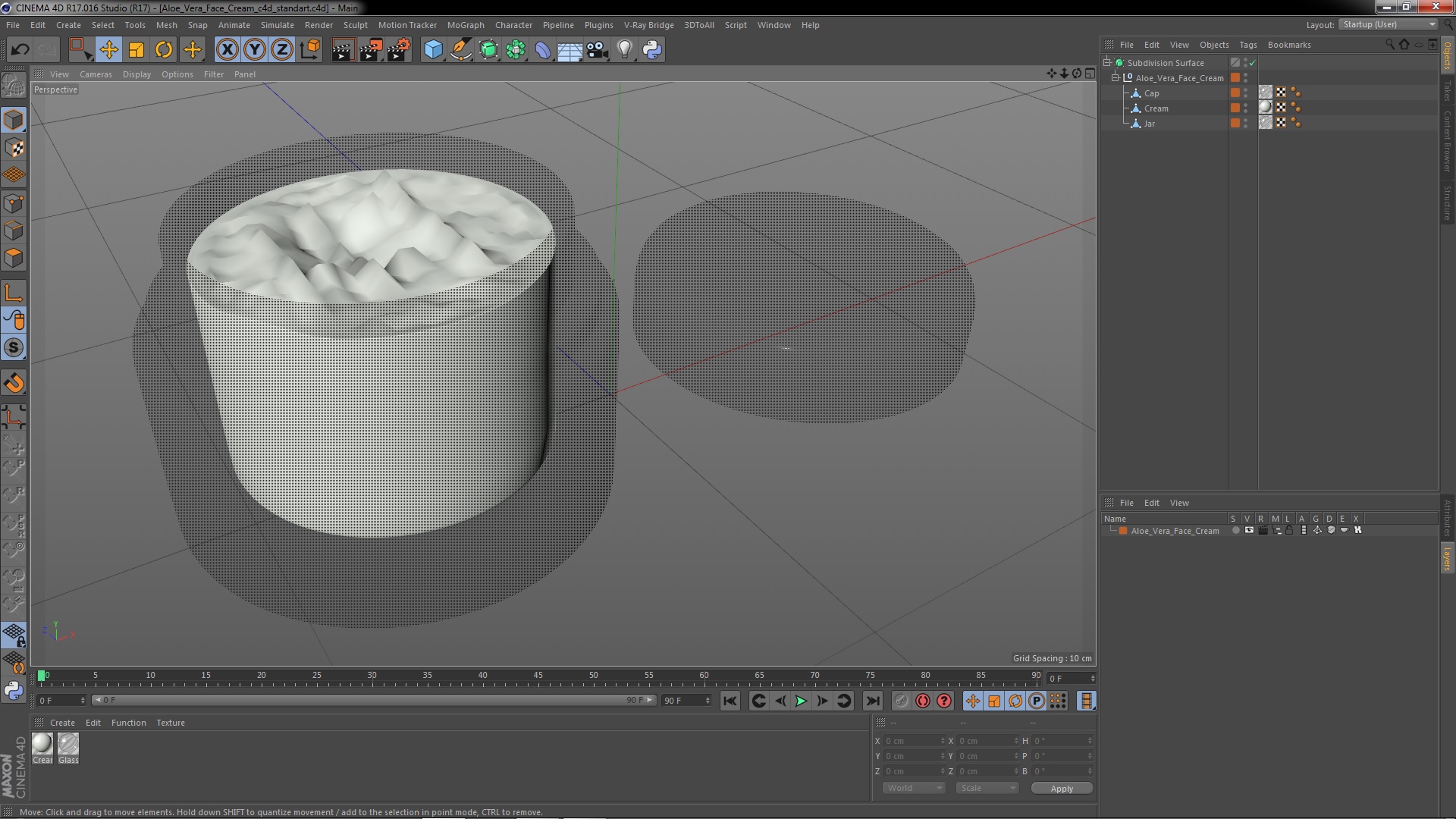Viewport: 1456px width, 819px height.
Task: Select the Cream object
Action: pyautogui.click(x=1156, y=108)
